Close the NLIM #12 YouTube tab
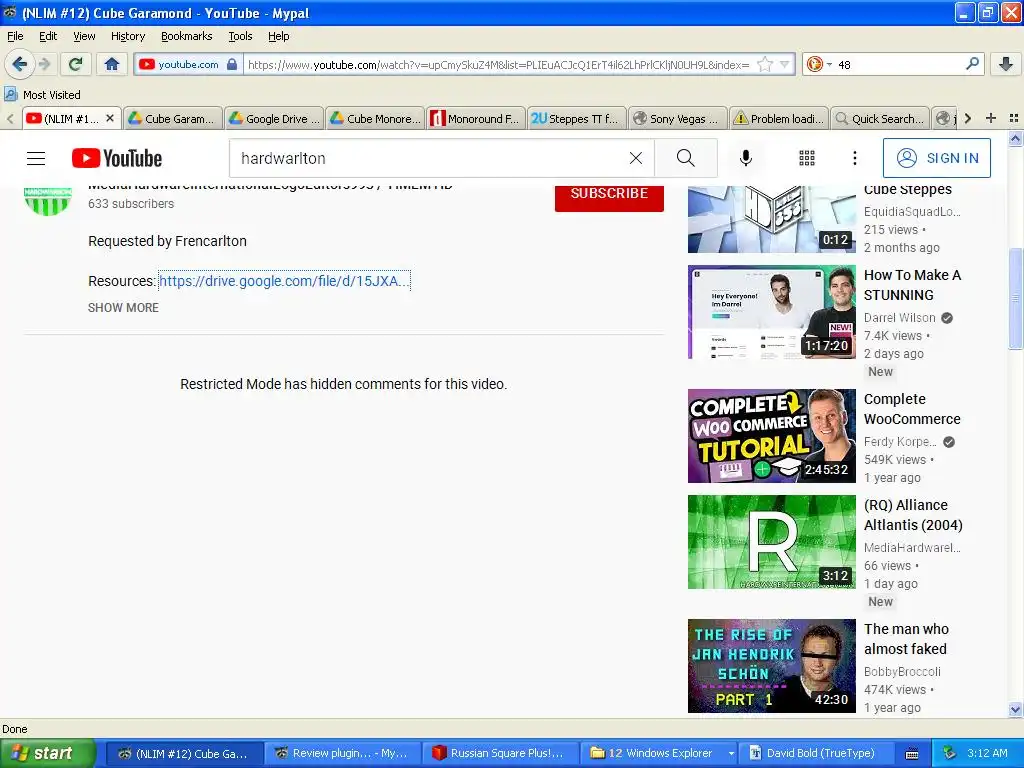Viewport: 1024px width, 768px height. pos(110,118)
